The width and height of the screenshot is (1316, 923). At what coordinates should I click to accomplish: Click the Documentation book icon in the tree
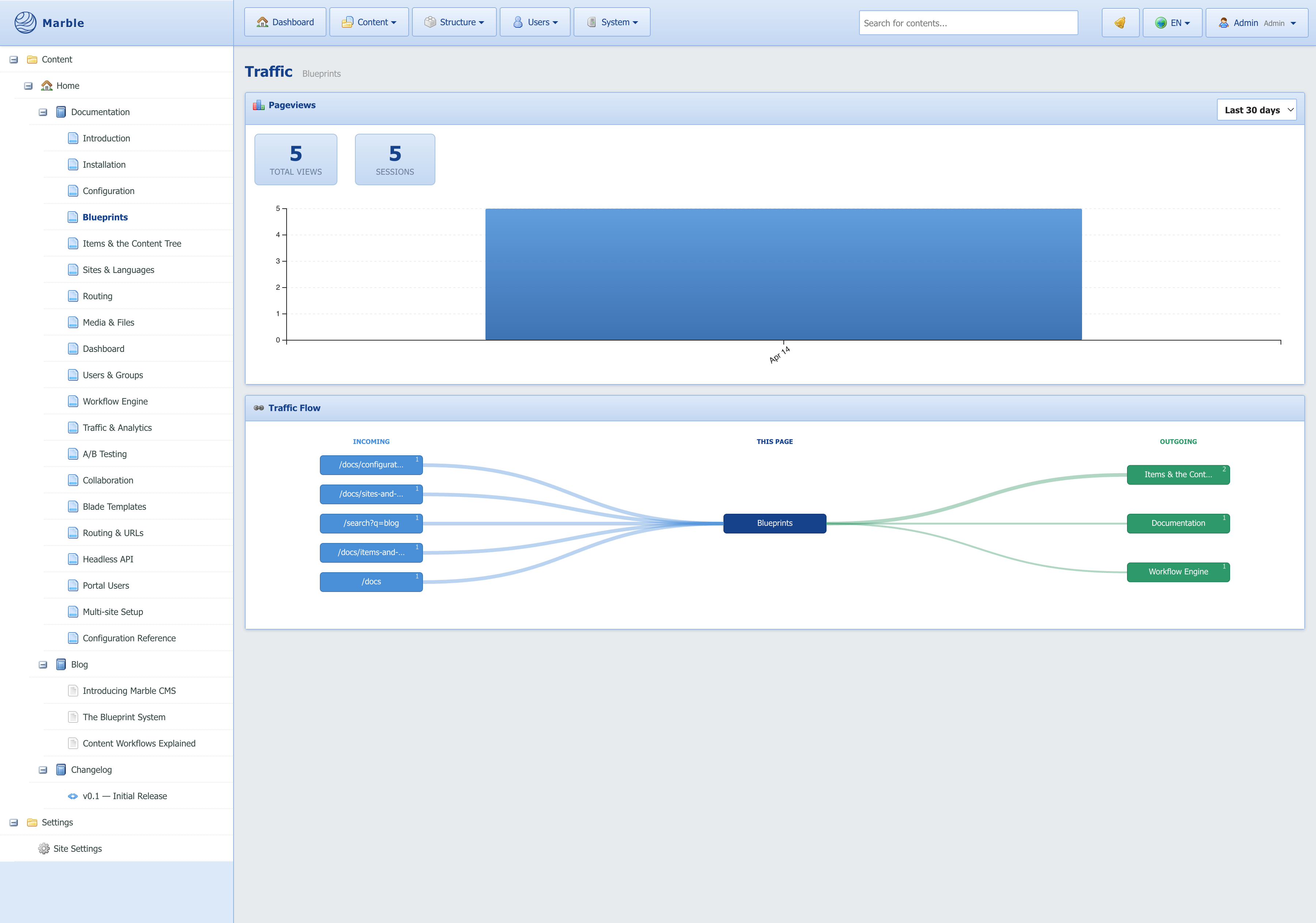point(61,112)
